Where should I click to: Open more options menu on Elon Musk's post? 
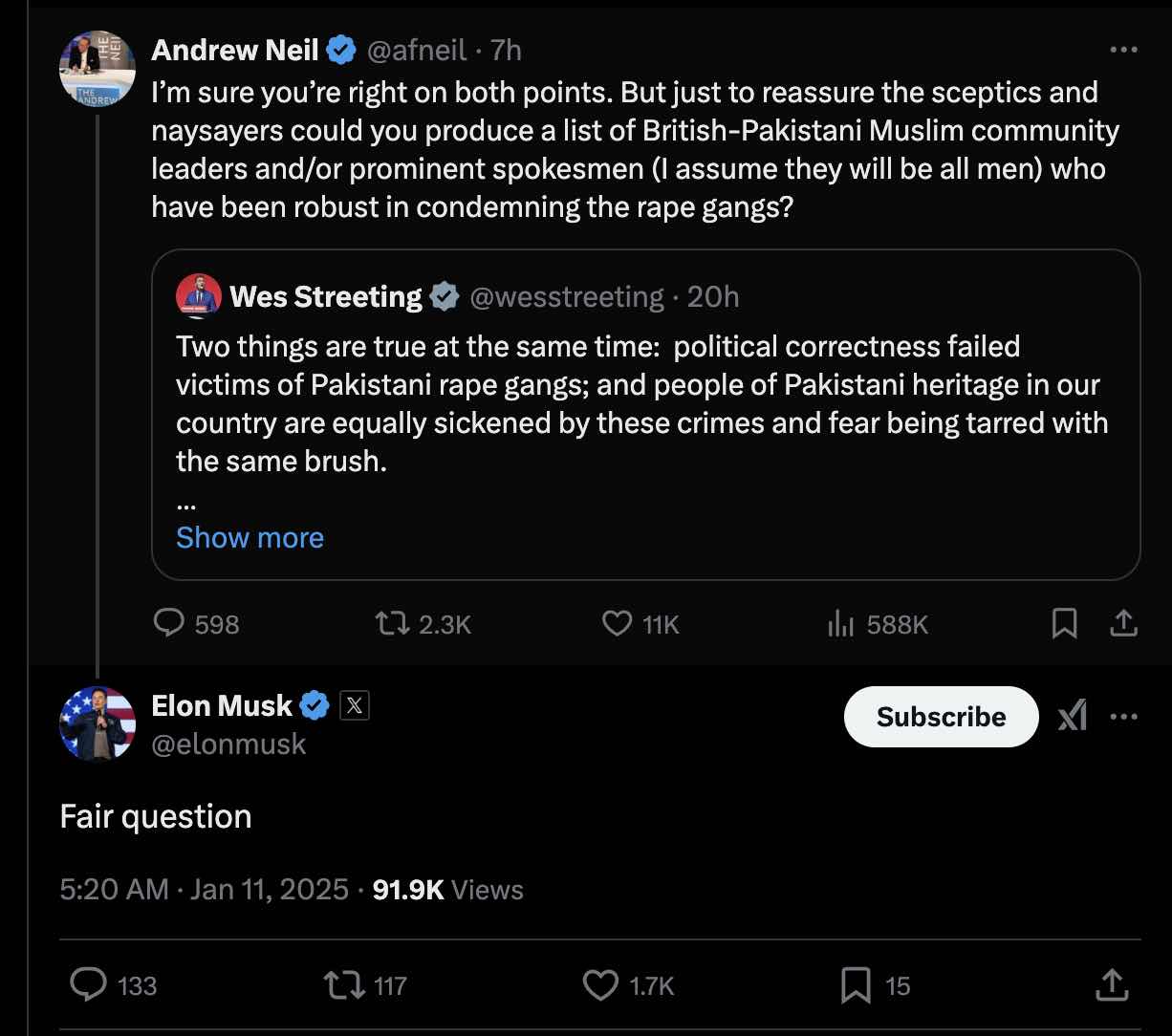(x=1123, y=716)
